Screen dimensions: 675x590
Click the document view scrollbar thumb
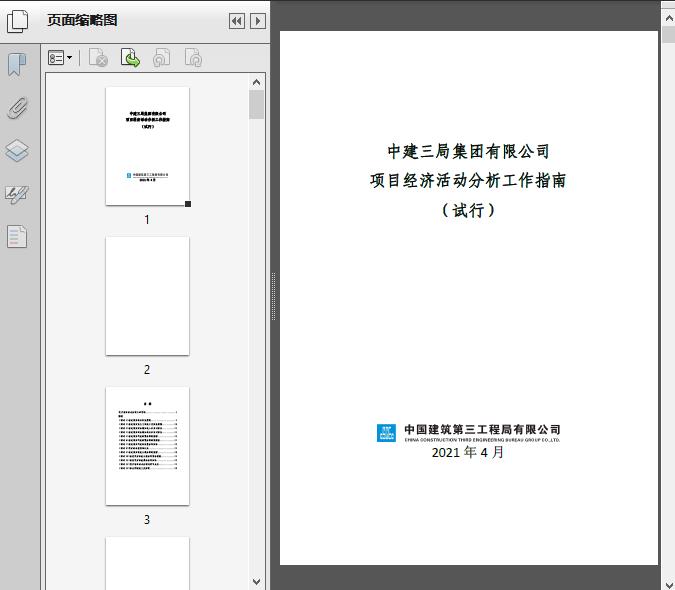coord(669,34)
